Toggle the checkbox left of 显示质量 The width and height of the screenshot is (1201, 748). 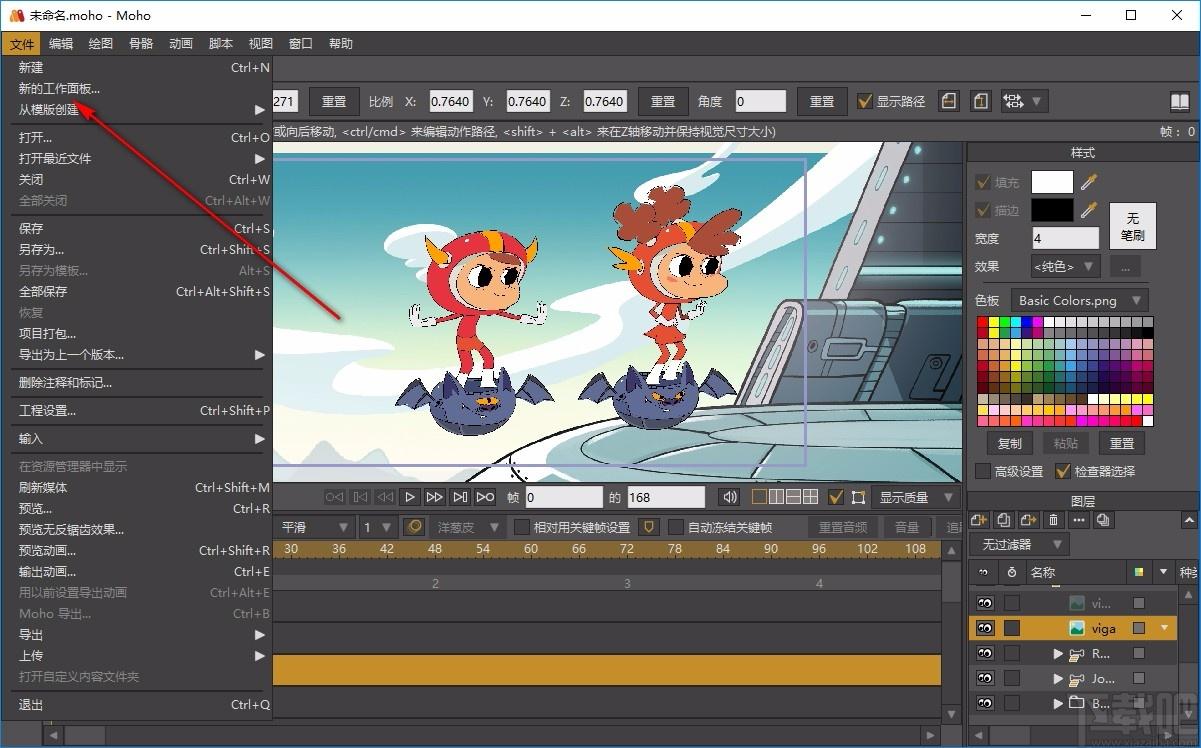tap(836, 497)
